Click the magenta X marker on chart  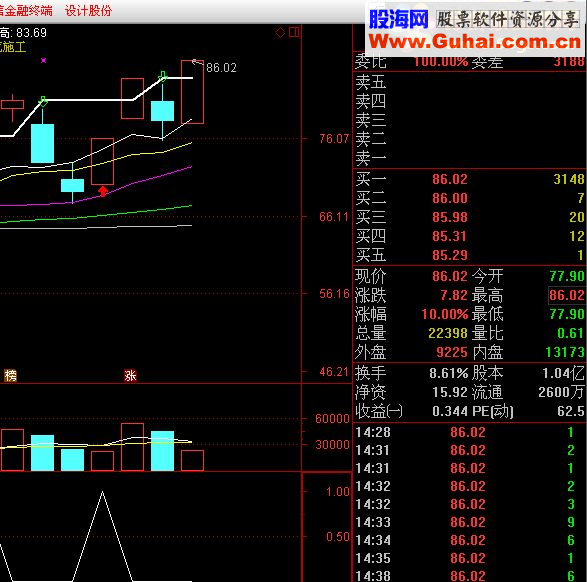click(x=43, y=60)
